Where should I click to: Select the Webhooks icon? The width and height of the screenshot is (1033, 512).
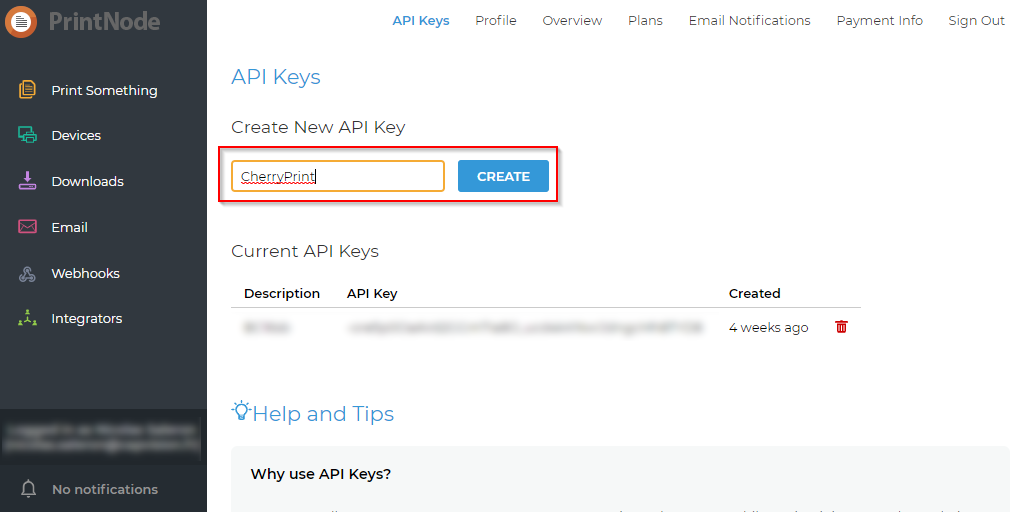click(x=27, y=273)
